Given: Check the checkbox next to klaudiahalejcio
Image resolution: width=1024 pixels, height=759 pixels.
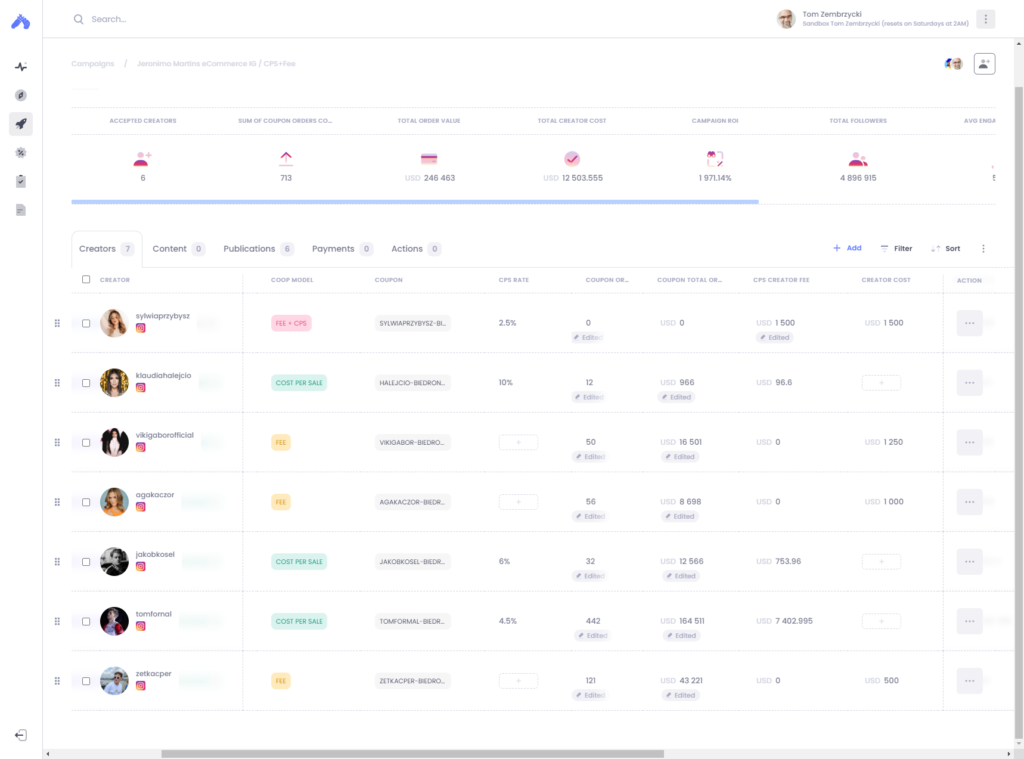Looking at the screenshot, I should 86,382.
